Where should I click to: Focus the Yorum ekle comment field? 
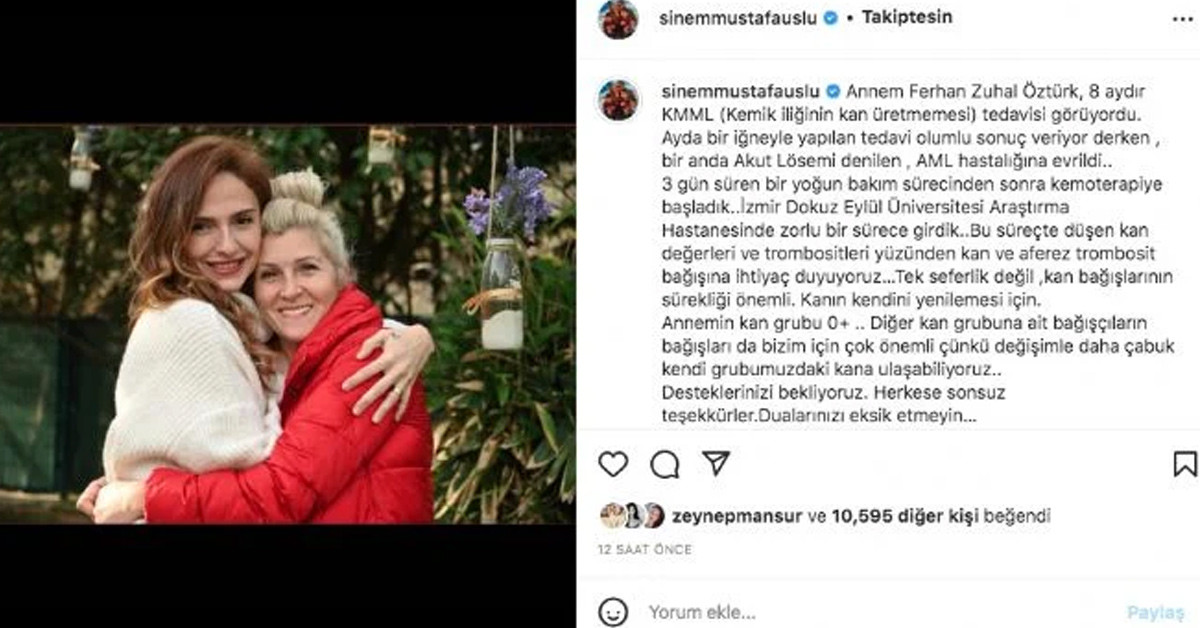tap(880, 612)
